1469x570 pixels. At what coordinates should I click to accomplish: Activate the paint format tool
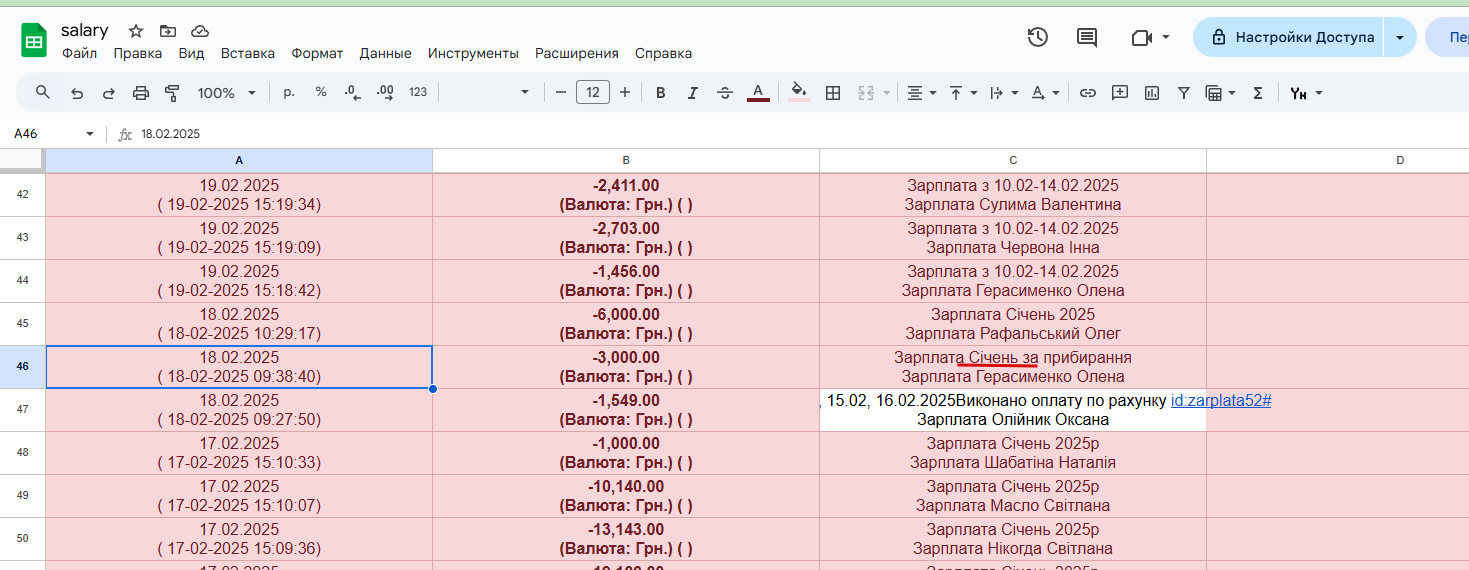pos(172,93)
